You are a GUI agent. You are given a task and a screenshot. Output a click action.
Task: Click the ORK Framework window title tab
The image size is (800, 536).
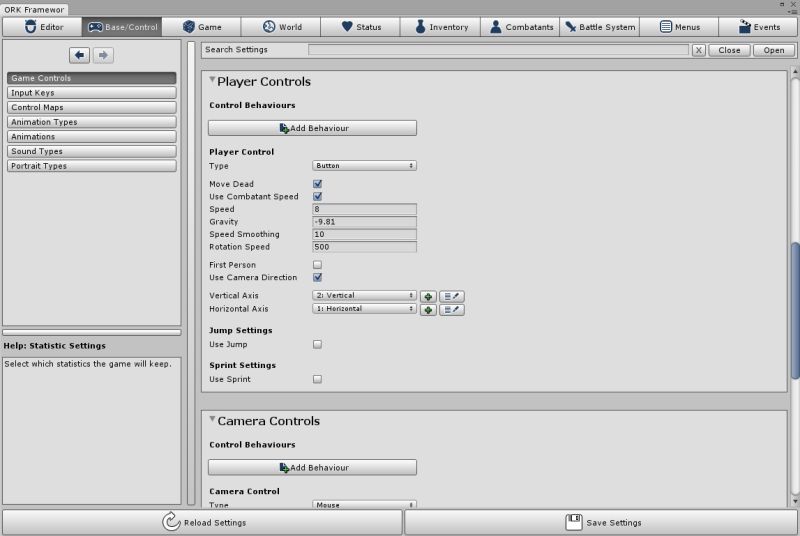click(34, 10)
